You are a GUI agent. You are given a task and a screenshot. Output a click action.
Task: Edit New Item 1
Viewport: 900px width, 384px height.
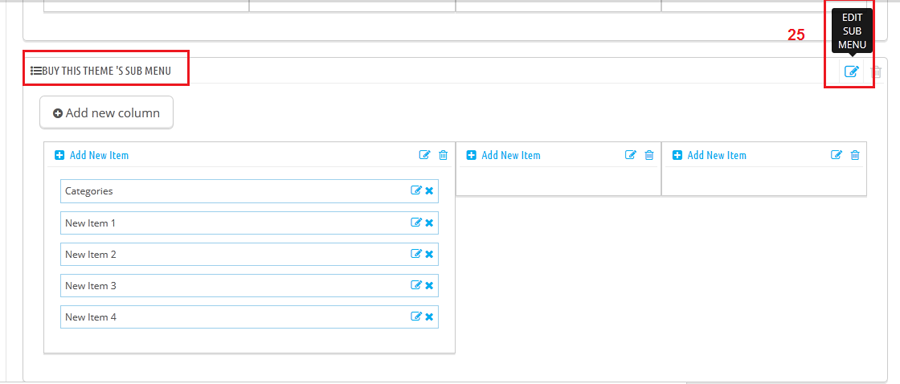tap(416, 222)
